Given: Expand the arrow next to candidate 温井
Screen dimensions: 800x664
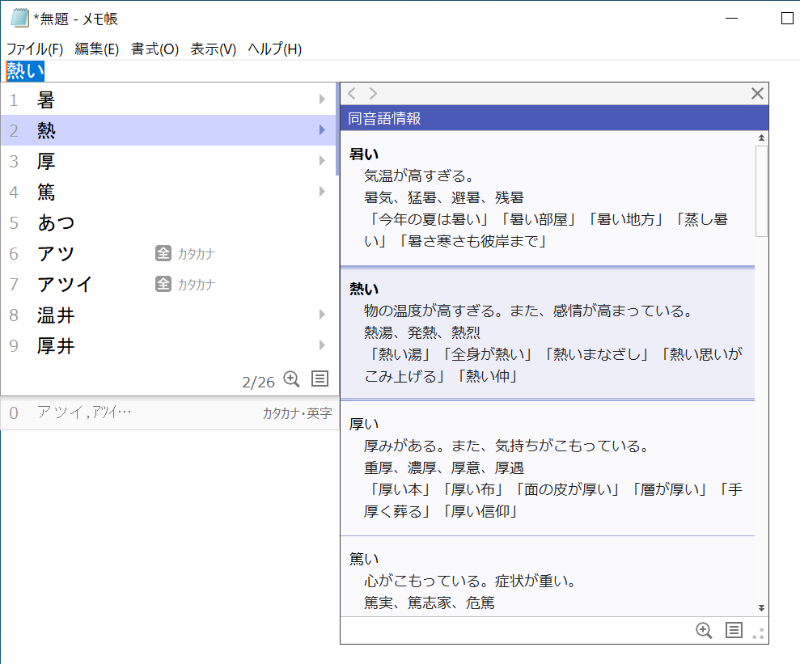Looking at the screenshot, I should click(322, 315).
